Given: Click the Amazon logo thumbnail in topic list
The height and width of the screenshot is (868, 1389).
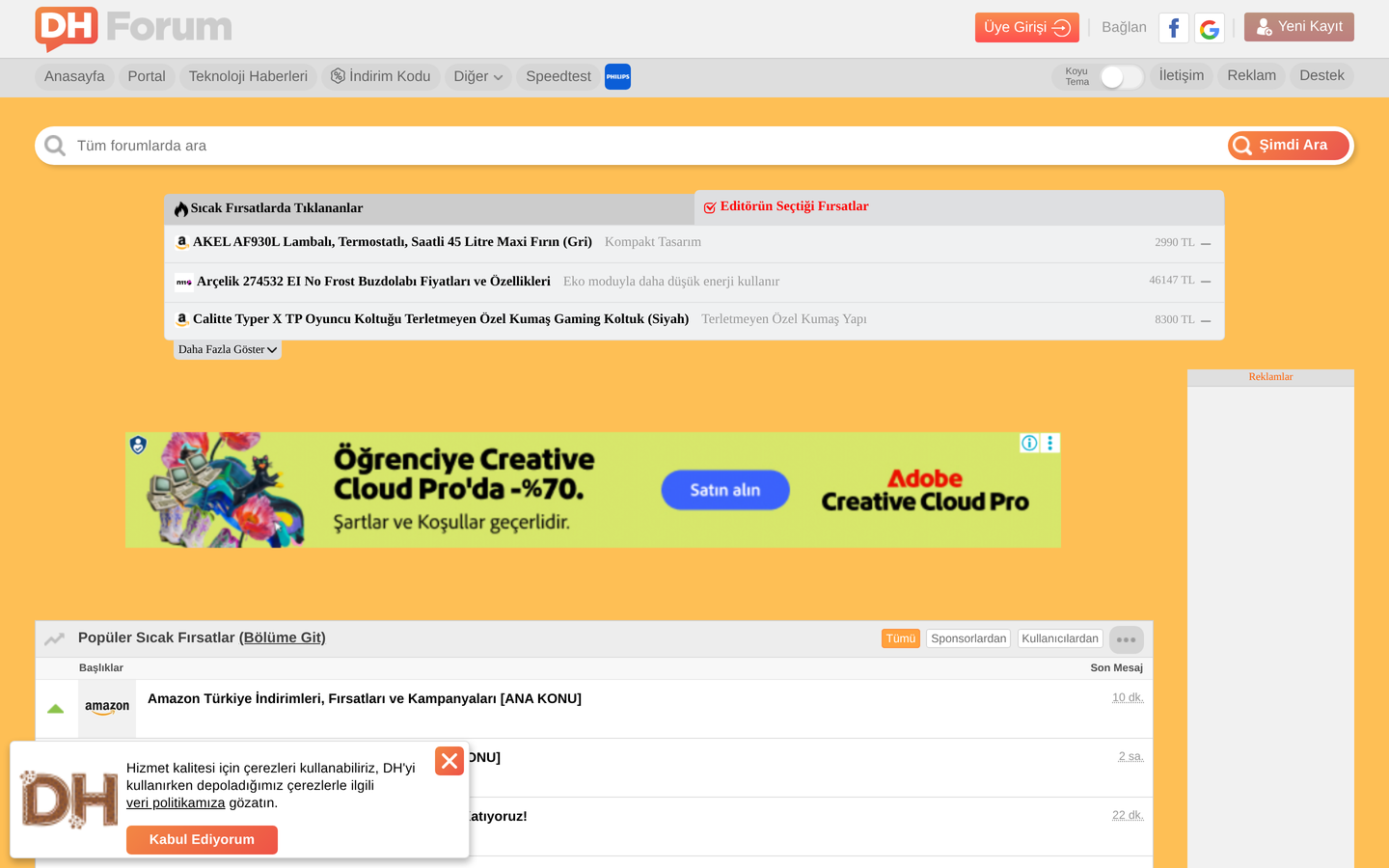Looking at the screenshot, I should [x=107, y=708].
